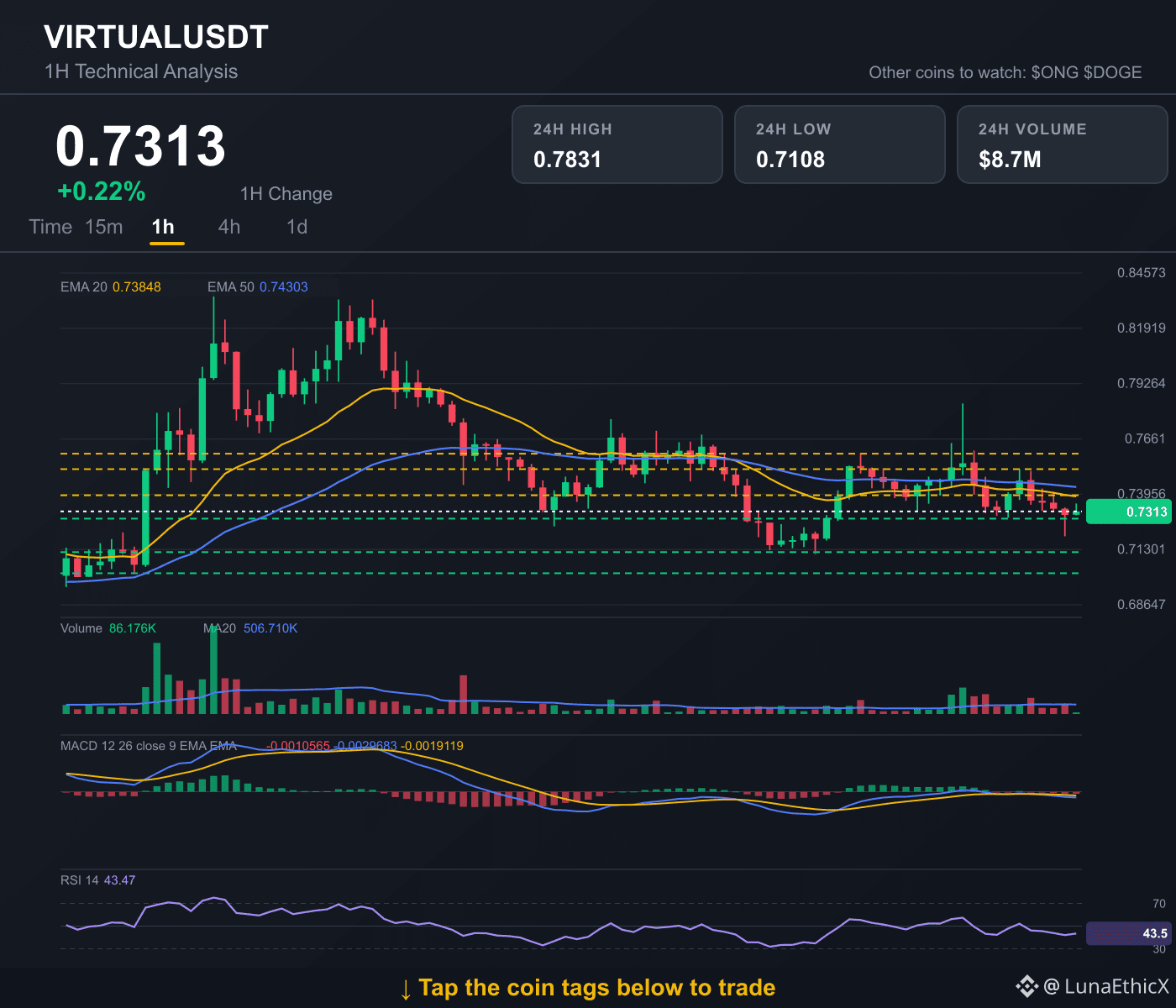The image size is (1176, 1008).
Task: Select the 1h timeframe tab
Action: pyautogui.click(x=163, y=227)
